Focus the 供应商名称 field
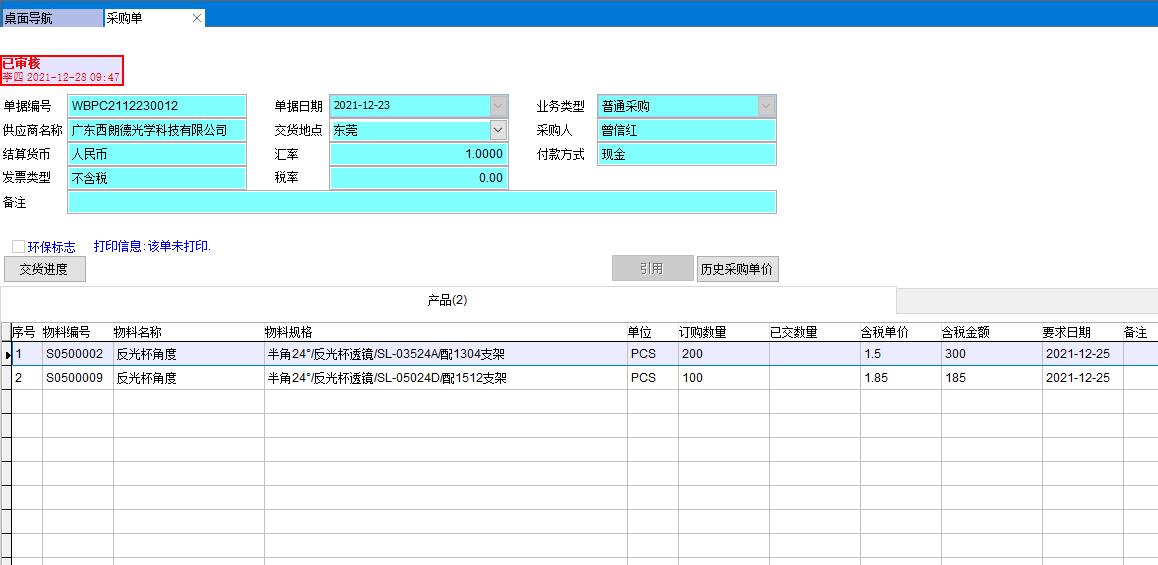The width and height of the screenshot is (1158, 565). (x=157, y=130)
